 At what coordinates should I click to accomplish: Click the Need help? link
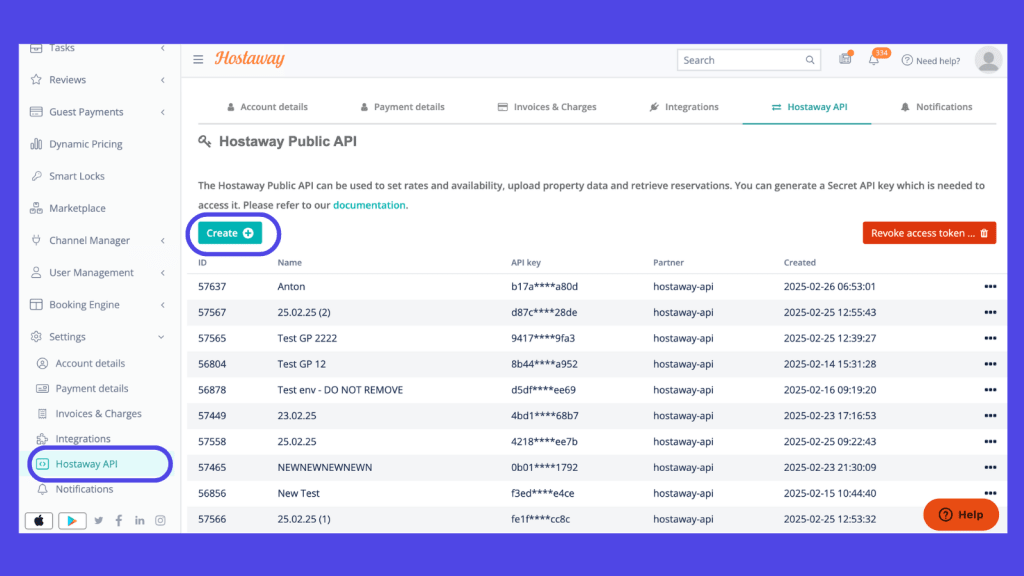click(x=931, y=60)
